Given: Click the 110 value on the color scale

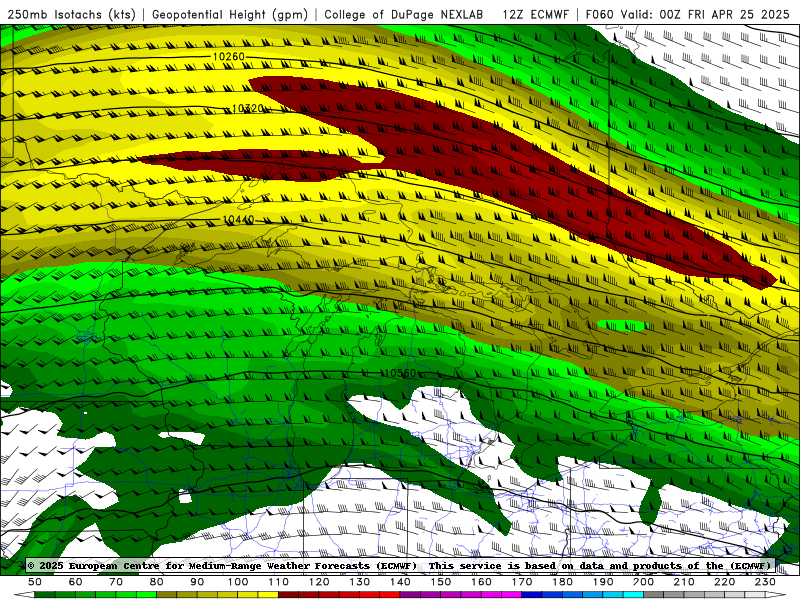Looking at the screenshot, I should coord(279,582).
